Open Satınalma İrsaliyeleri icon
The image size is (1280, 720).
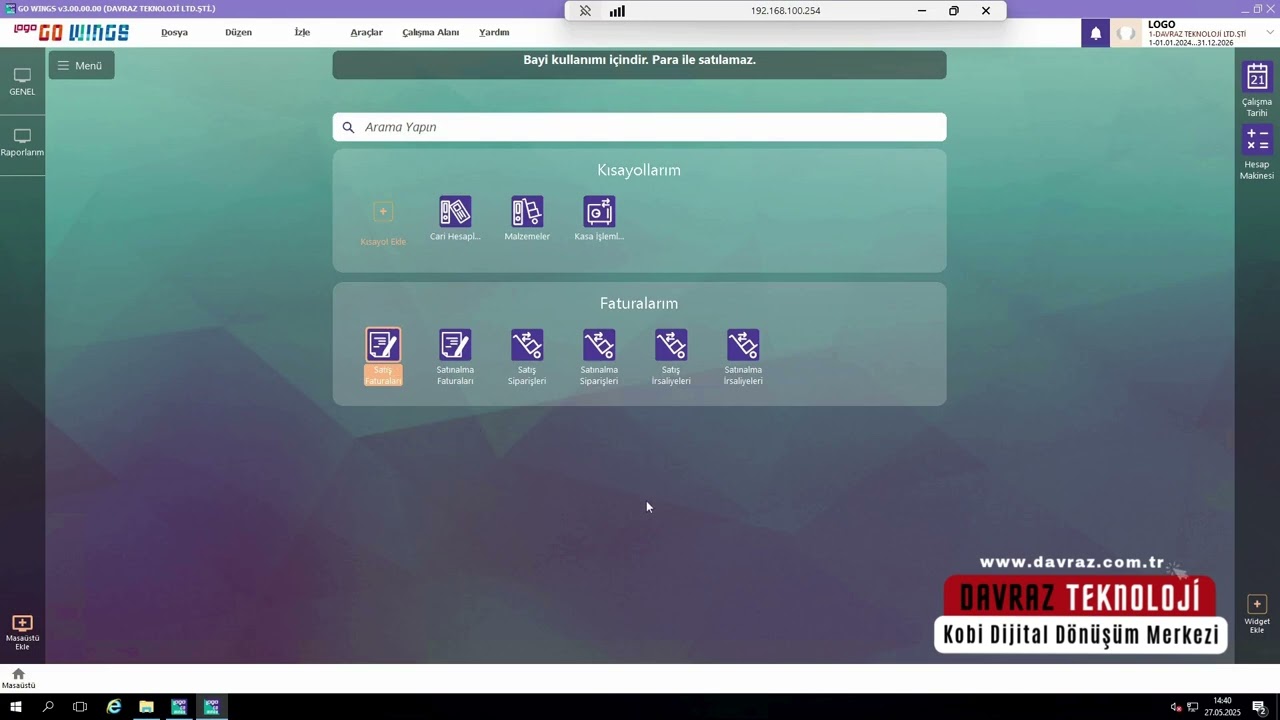pyautogui.click(x=743, y=345)
